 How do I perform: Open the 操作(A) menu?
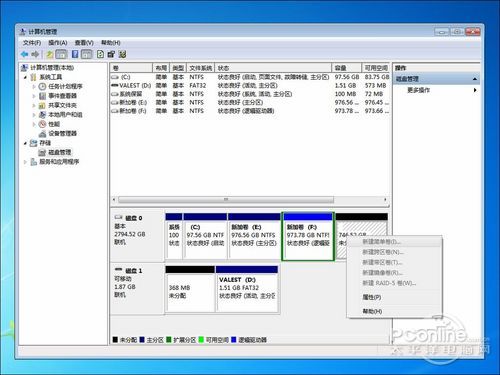coord(58,43)
